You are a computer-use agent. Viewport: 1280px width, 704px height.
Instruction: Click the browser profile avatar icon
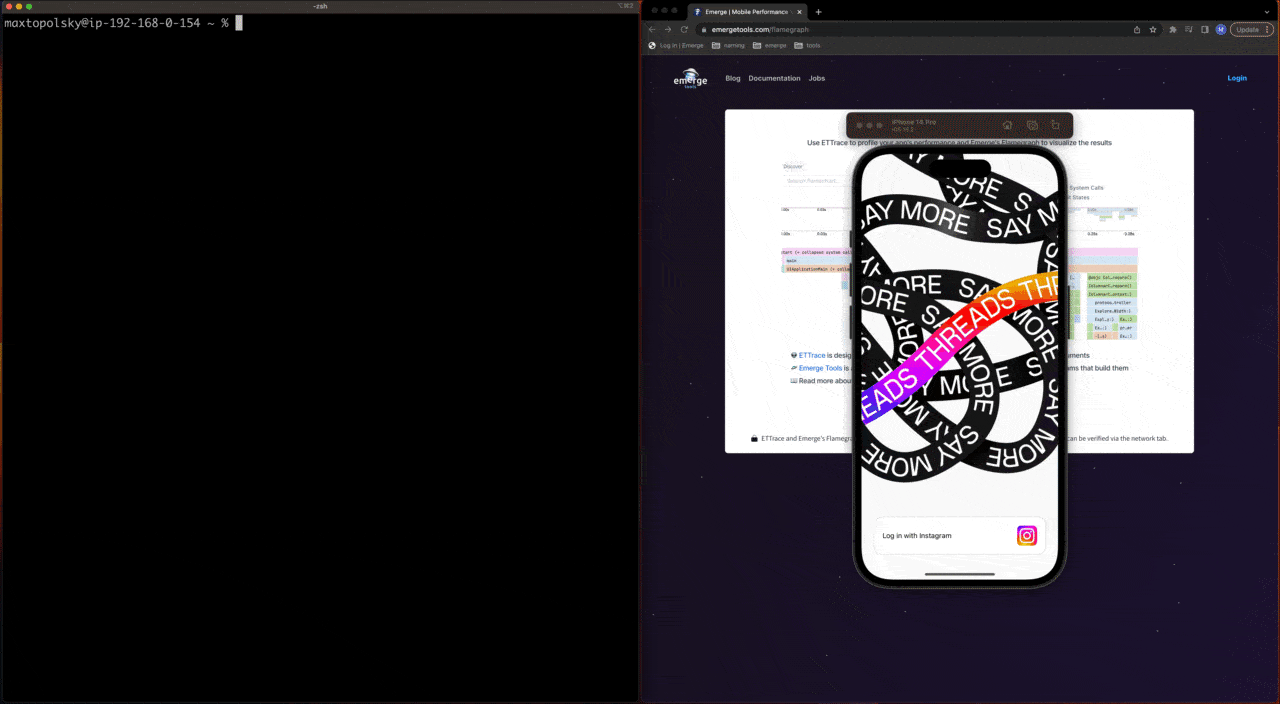pos(1220,29)
